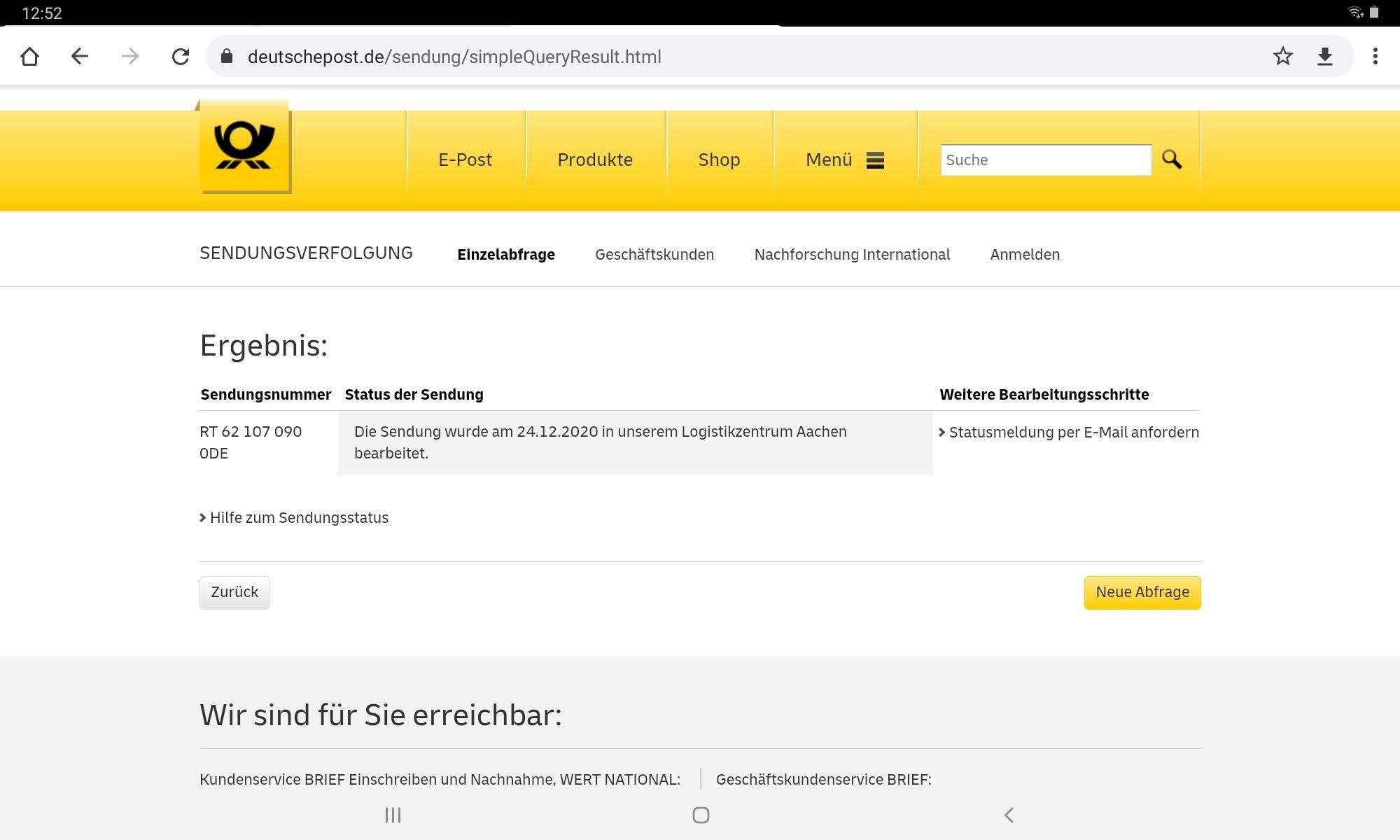The image size is (1400, 840).
Task: Tap the battery status icon
Action: pos(1374,13)
